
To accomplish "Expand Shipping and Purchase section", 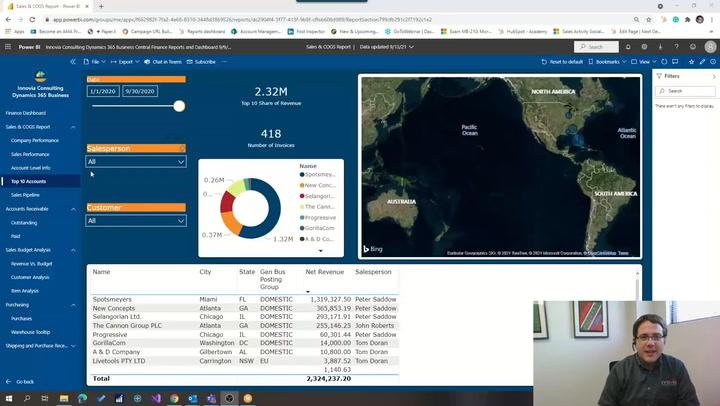I will [73, 346].
